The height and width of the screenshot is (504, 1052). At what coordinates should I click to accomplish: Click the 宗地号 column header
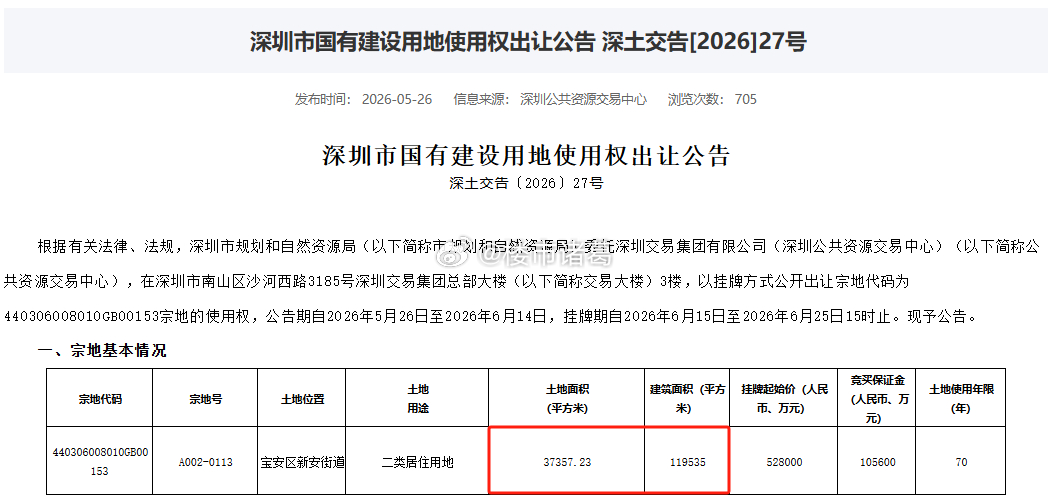tap(205, 399)
